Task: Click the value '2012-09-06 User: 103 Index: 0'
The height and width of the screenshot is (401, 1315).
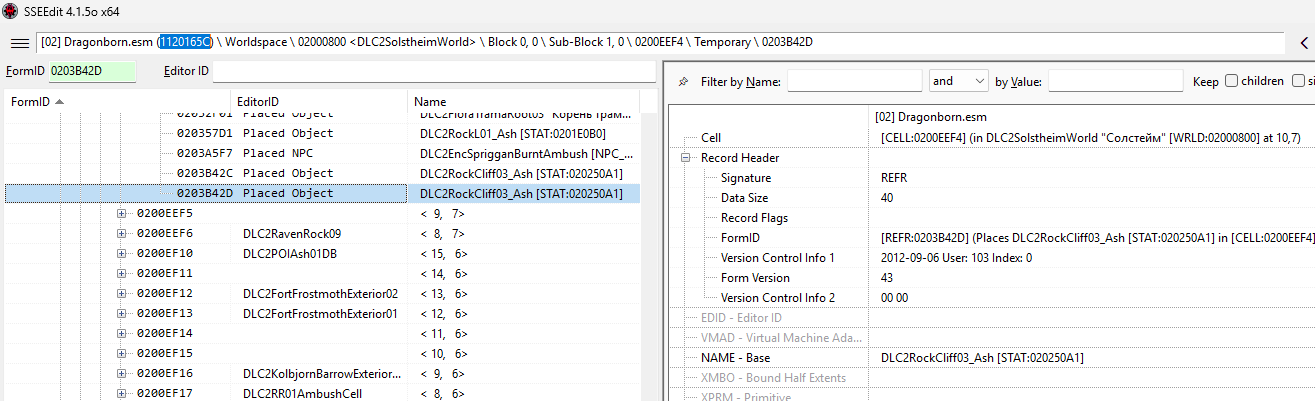Action: 956,258
